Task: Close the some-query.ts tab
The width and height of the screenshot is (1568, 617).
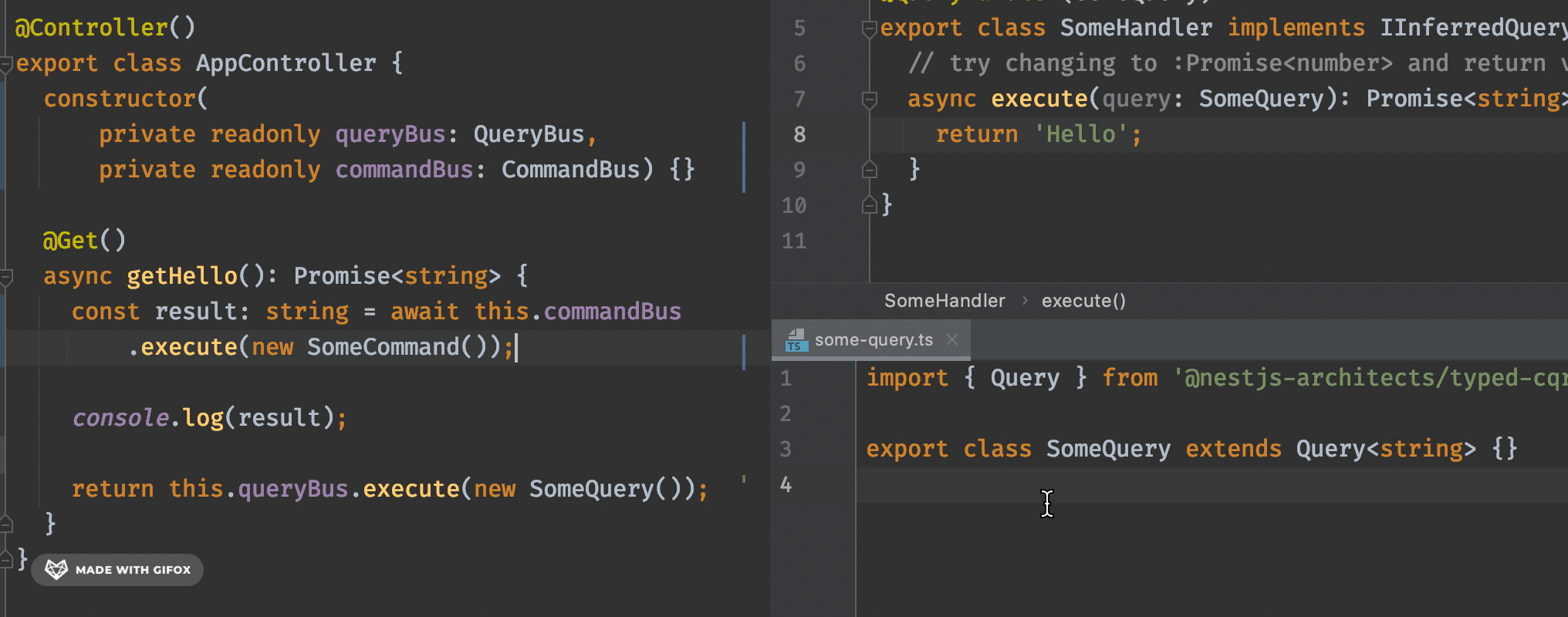Action: pyautogui.click(x=952, y=340)
